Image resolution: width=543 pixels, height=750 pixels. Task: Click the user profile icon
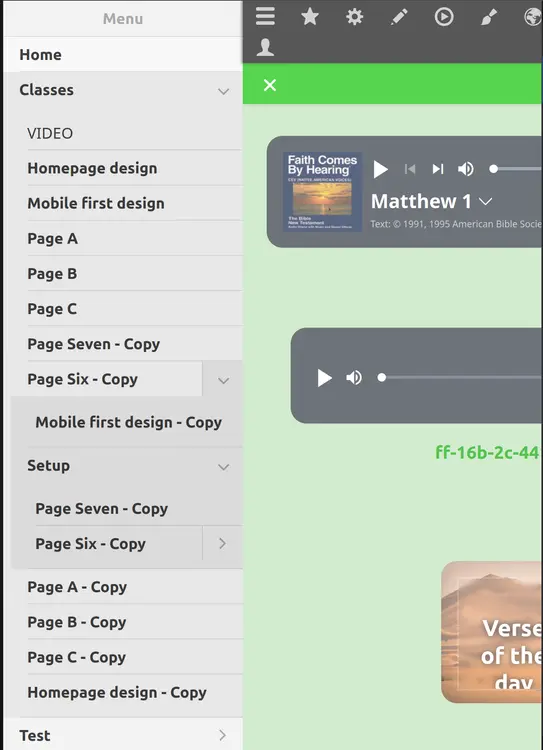265,47
